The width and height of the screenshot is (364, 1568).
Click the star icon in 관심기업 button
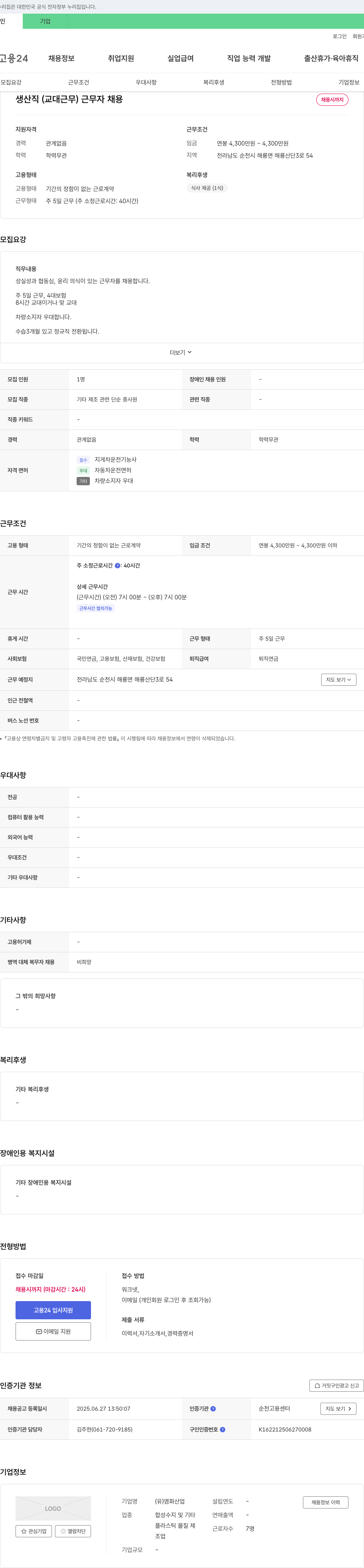(x=24, y=1531)
